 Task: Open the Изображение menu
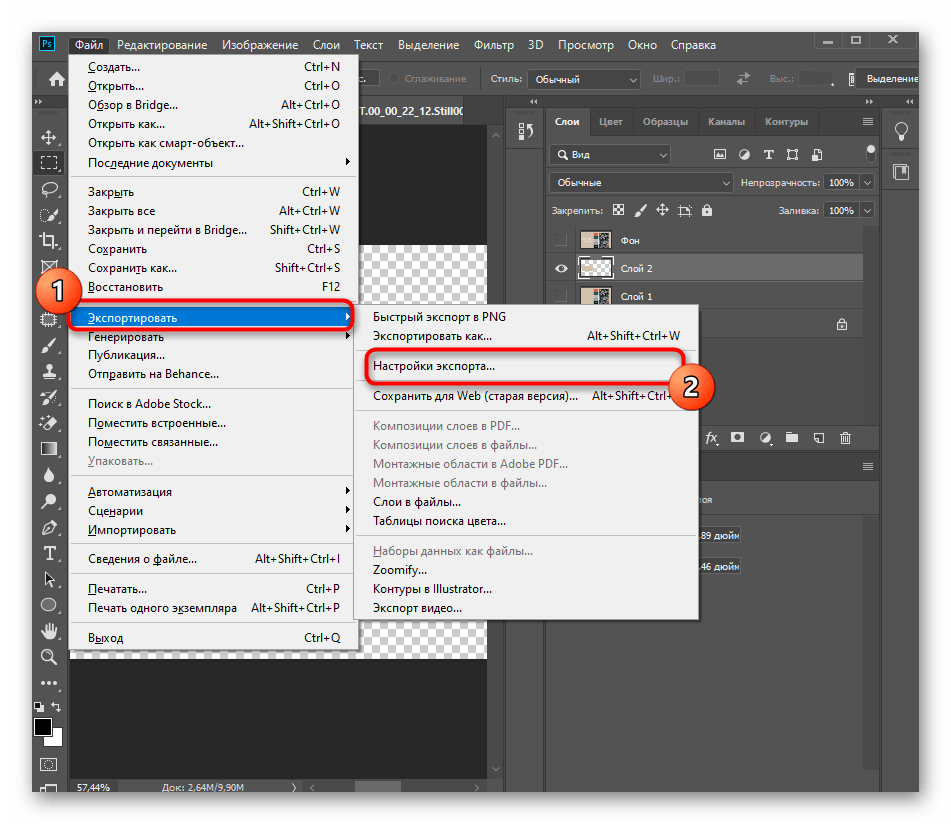pyautogui.click(x=260, y=45)
